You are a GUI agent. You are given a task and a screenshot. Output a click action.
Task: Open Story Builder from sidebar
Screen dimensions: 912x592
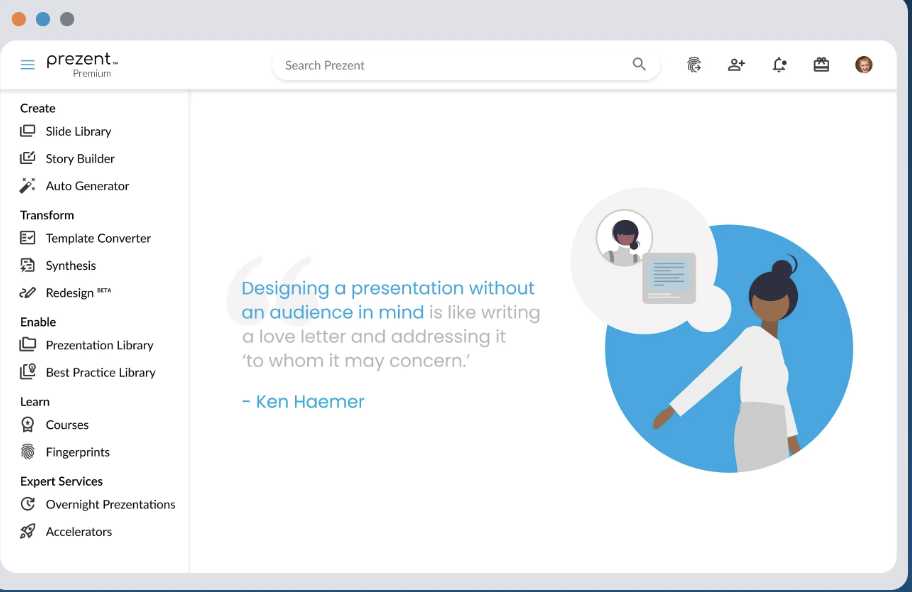coord(80,159)
